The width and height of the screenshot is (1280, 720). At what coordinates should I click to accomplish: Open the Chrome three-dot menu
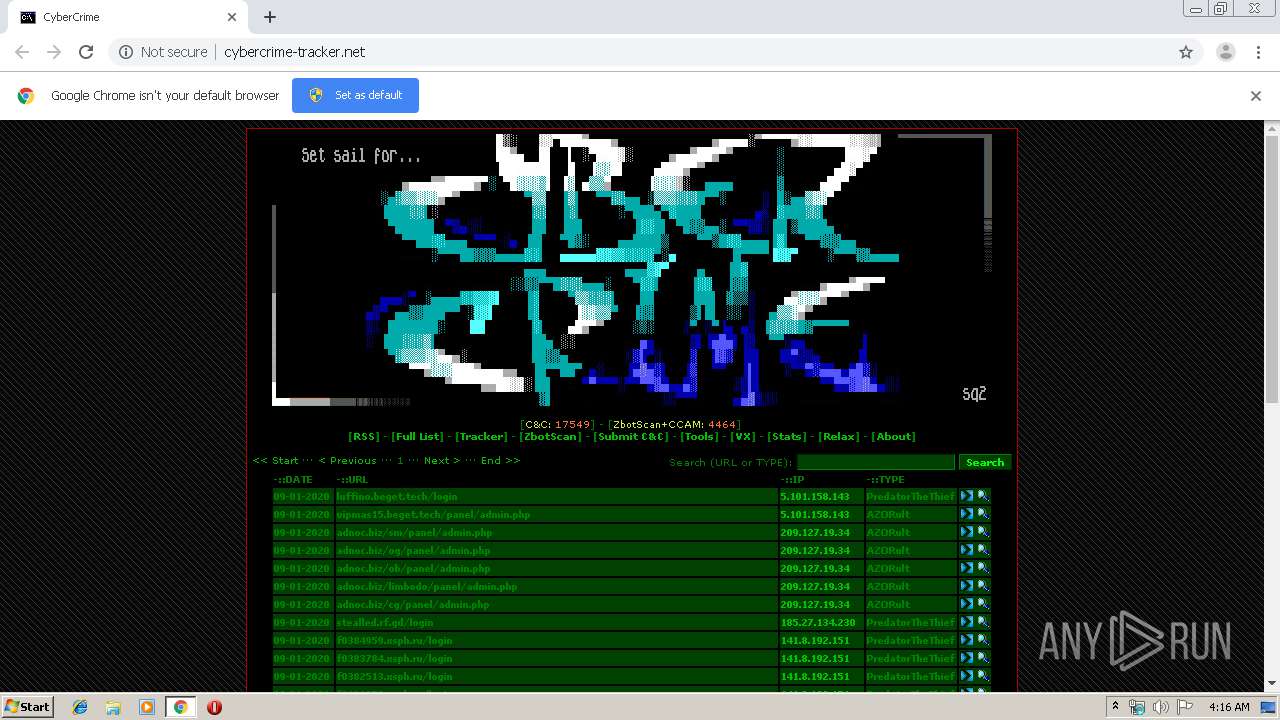(x=1258, y=52)
